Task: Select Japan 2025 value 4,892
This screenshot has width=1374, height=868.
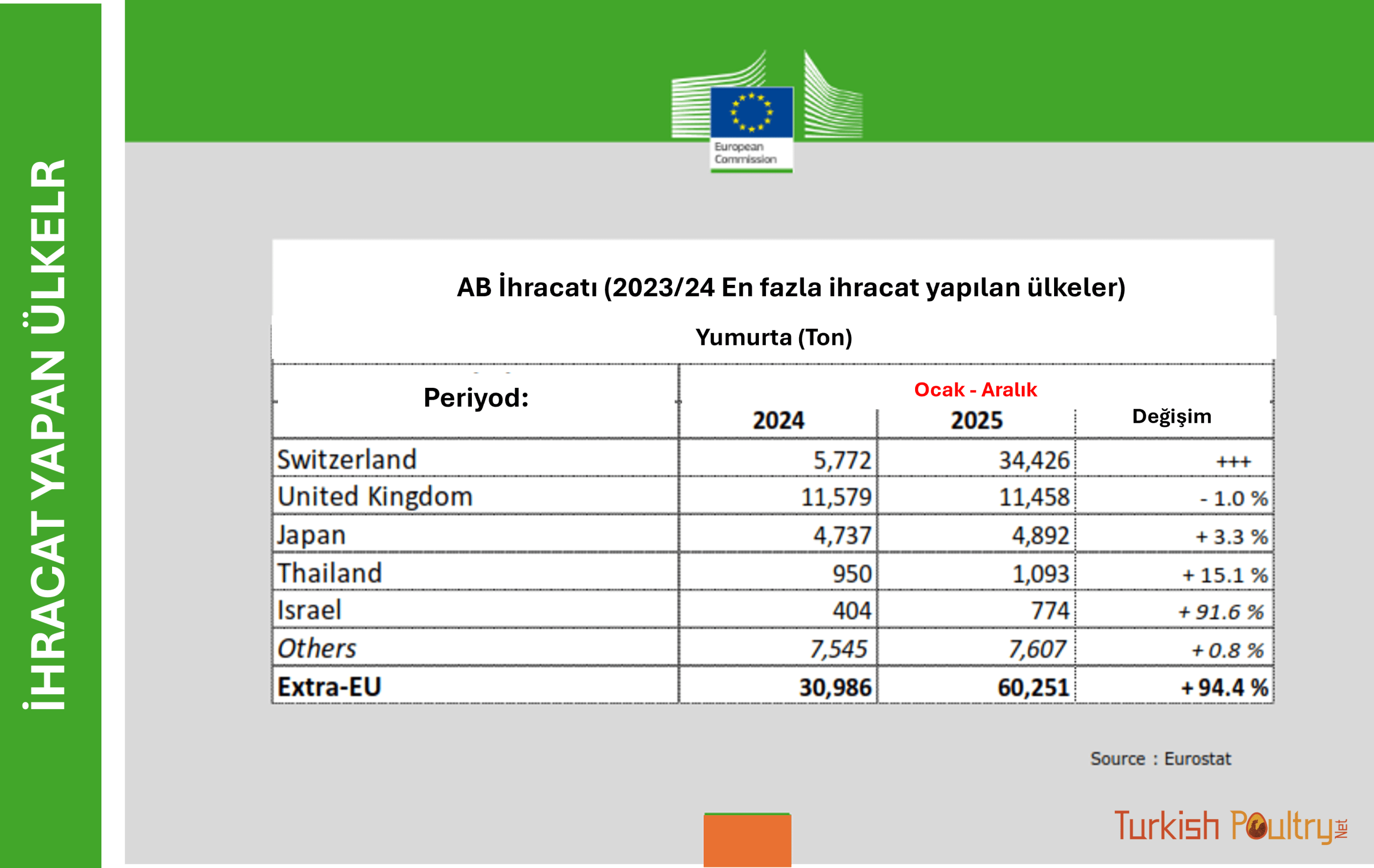Action: [x=1040, y=535]
